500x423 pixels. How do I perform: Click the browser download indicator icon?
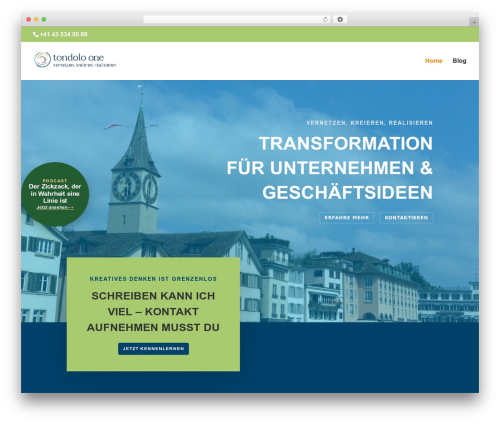click(x=340, y=20)
